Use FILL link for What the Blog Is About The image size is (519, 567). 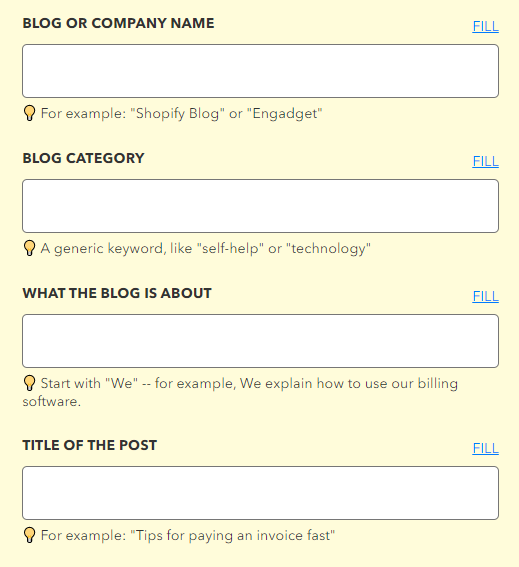[x=485, y=296]
